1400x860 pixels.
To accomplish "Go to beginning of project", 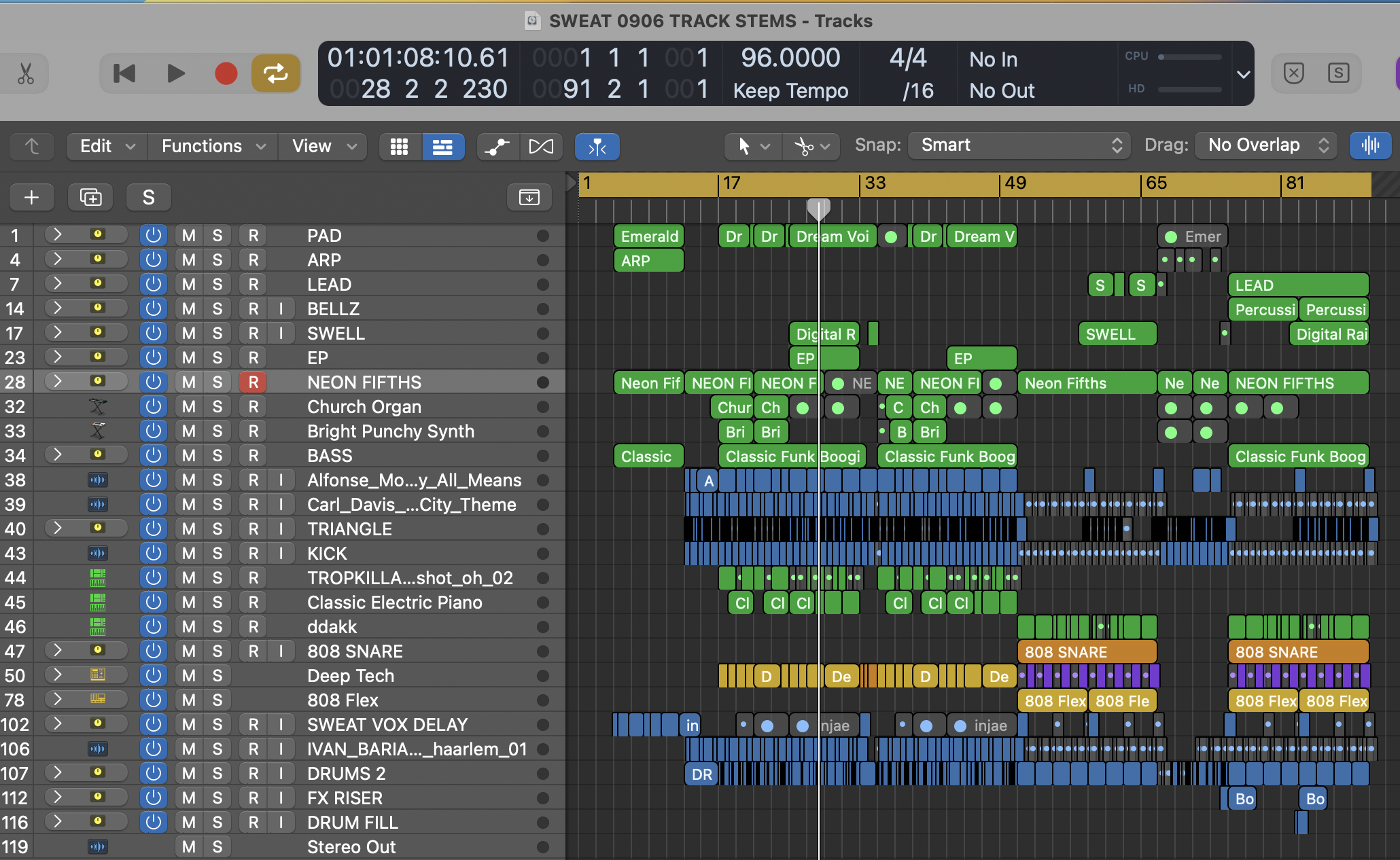I will coord(124,73).
